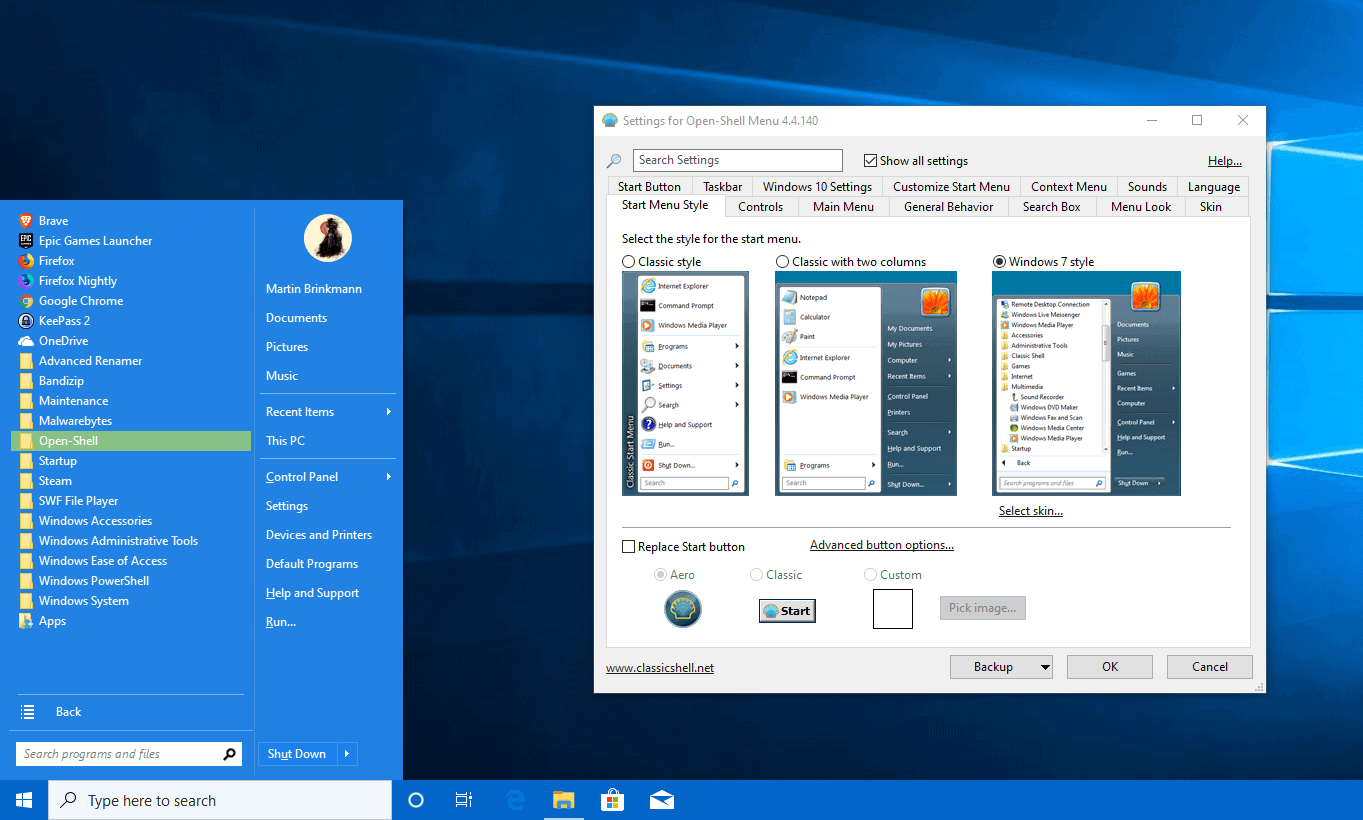Enable the Replace Start button checkbox

[629, 547]
